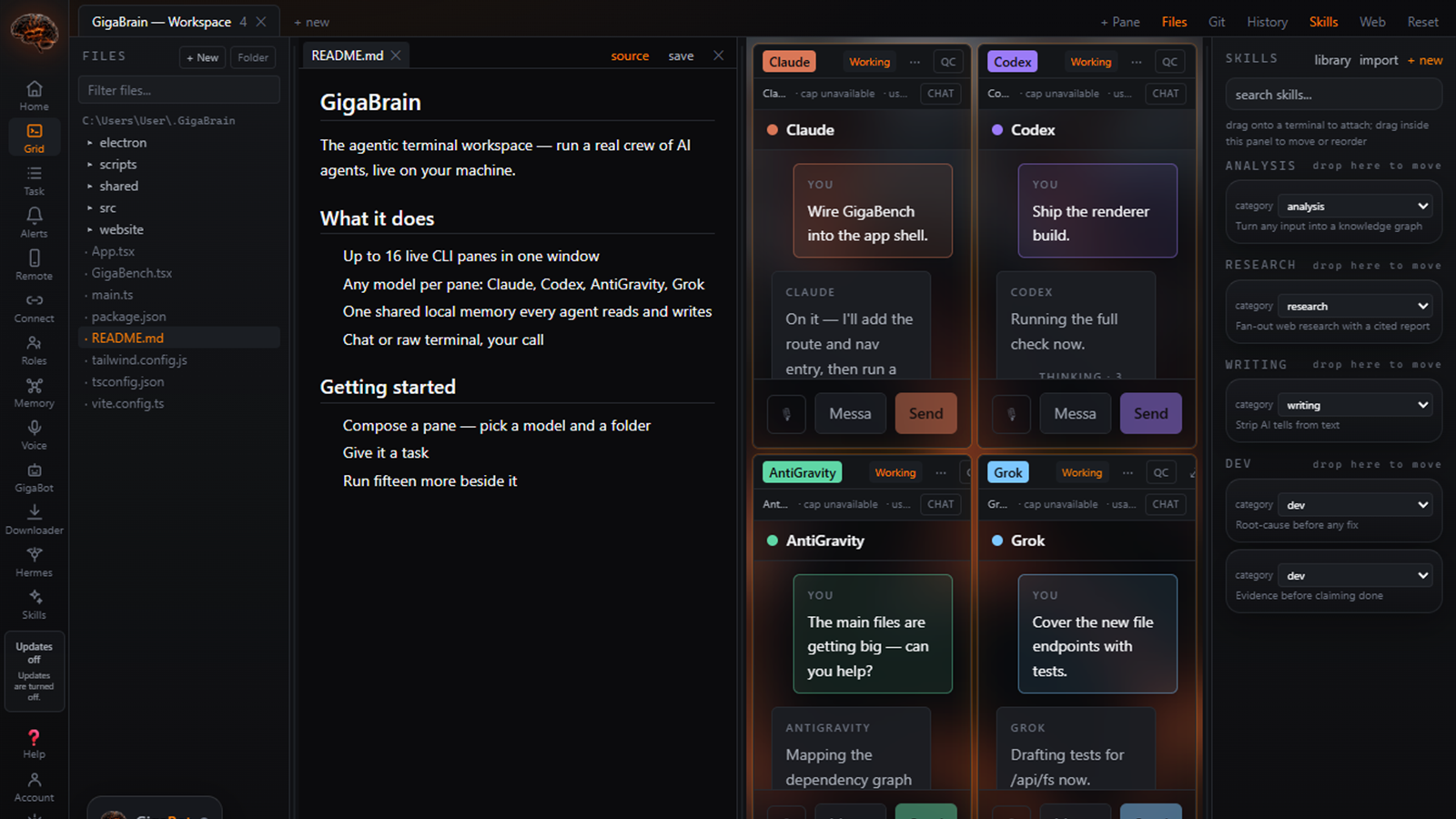Screen dimensions: 1456x819
Task: Open more options dots in AntiGravity pane
Action: tap(941, 472)
